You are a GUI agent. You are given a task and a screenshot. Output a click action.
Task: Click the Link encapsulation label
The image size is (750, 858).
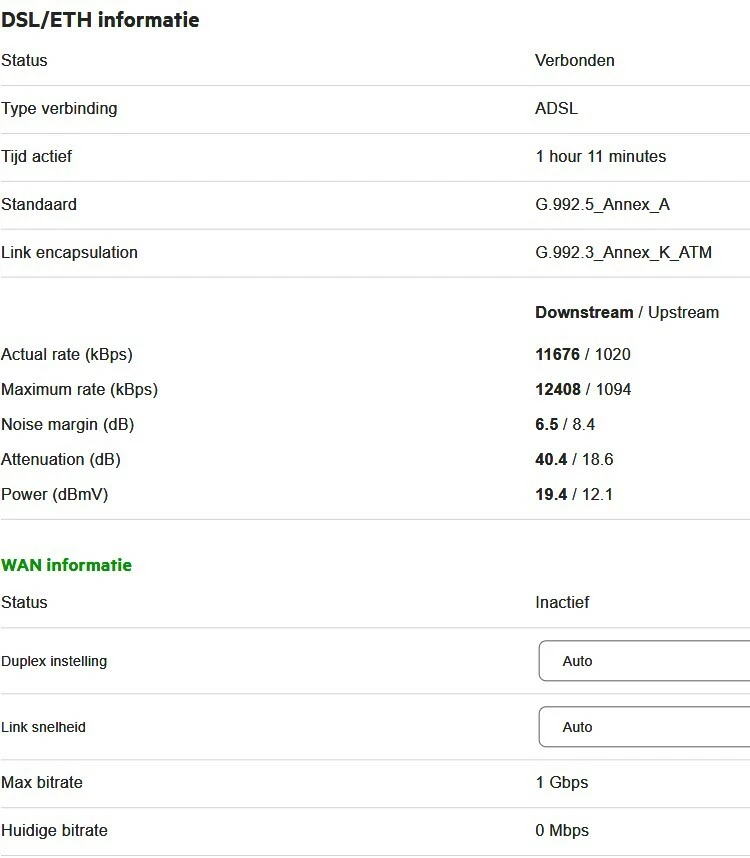pos(69,252)
